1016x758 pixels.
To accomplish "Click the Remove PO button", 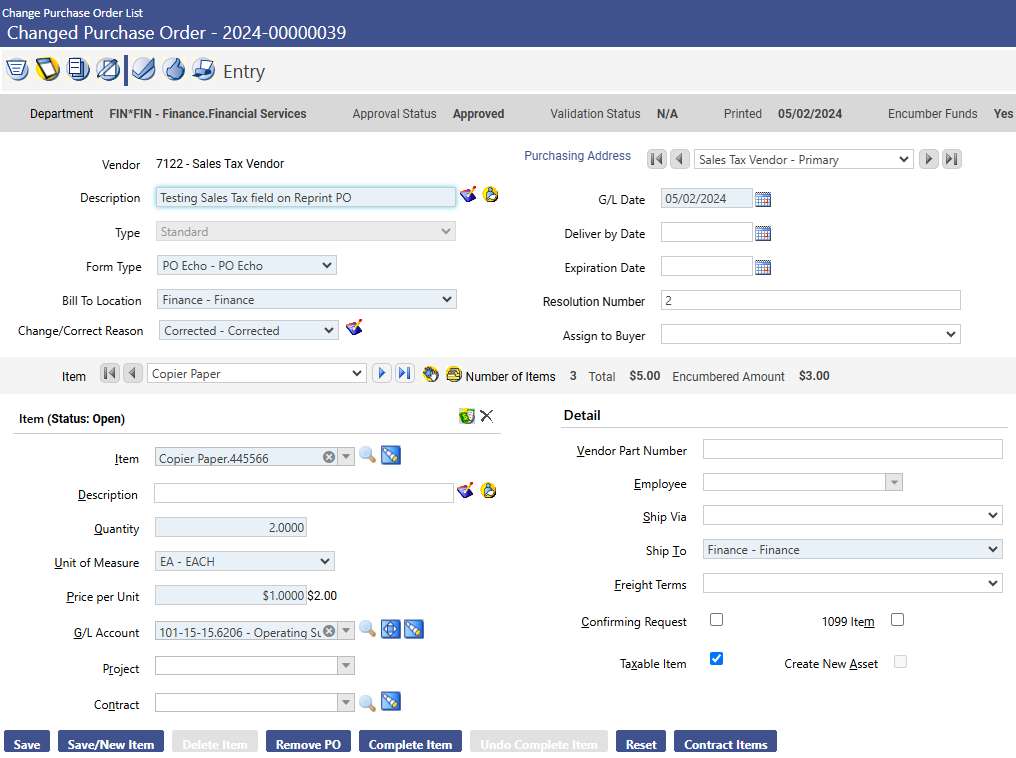I will pyautogui.click(x=308, y=744).
